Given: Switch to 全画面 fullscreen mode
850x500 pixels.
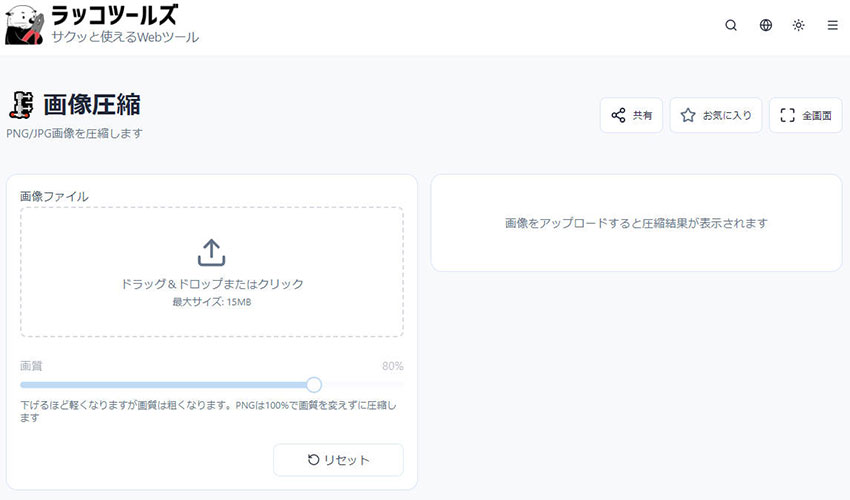Looking at the screenshot, I should coord(806,115).
